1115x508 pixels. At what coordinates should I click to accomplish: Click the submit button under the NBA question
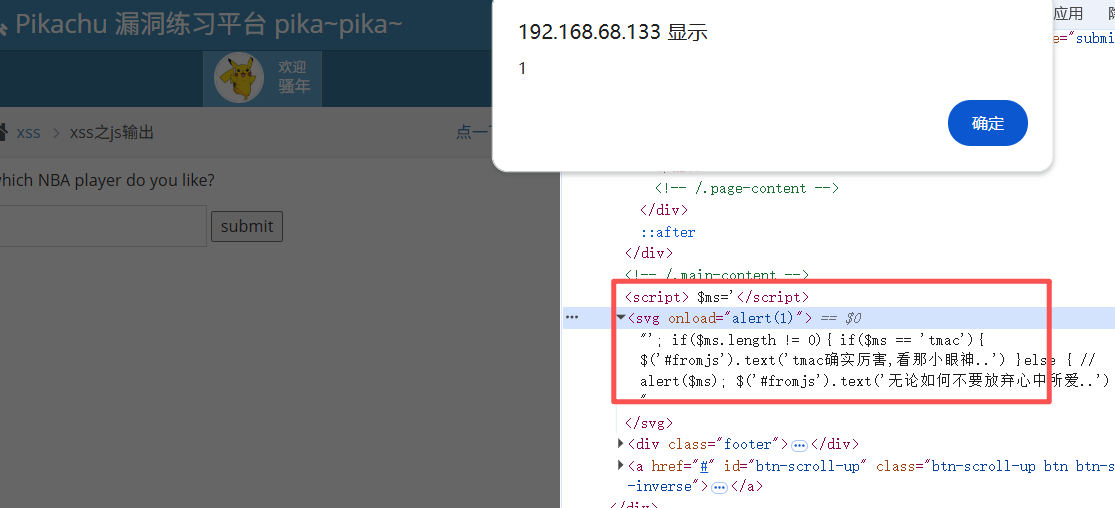pos(247,226)
